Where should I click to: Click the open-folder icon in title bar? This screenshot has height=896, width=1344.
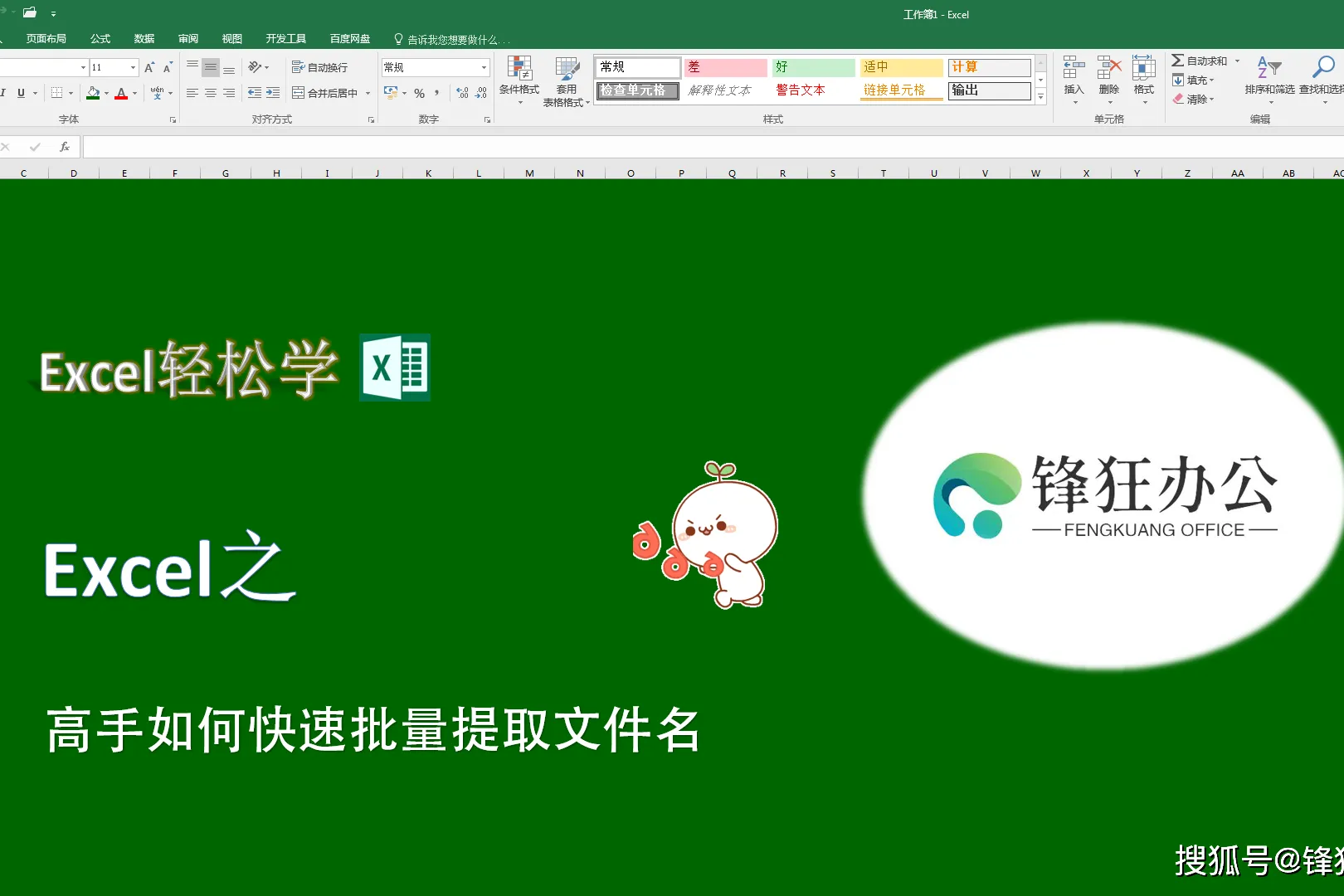30,12
